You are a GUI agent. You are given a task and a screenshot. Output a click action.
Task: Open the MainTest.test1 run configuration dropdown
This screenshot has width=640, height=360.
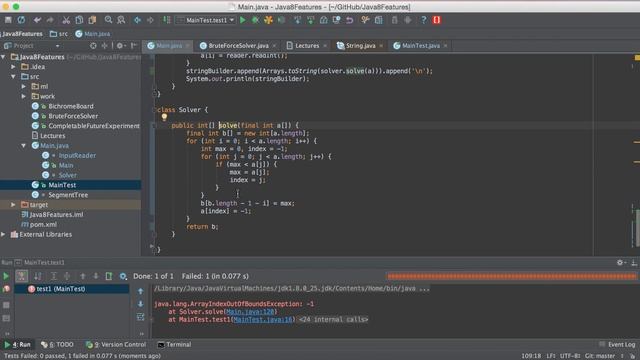click(x=206, y=20)
